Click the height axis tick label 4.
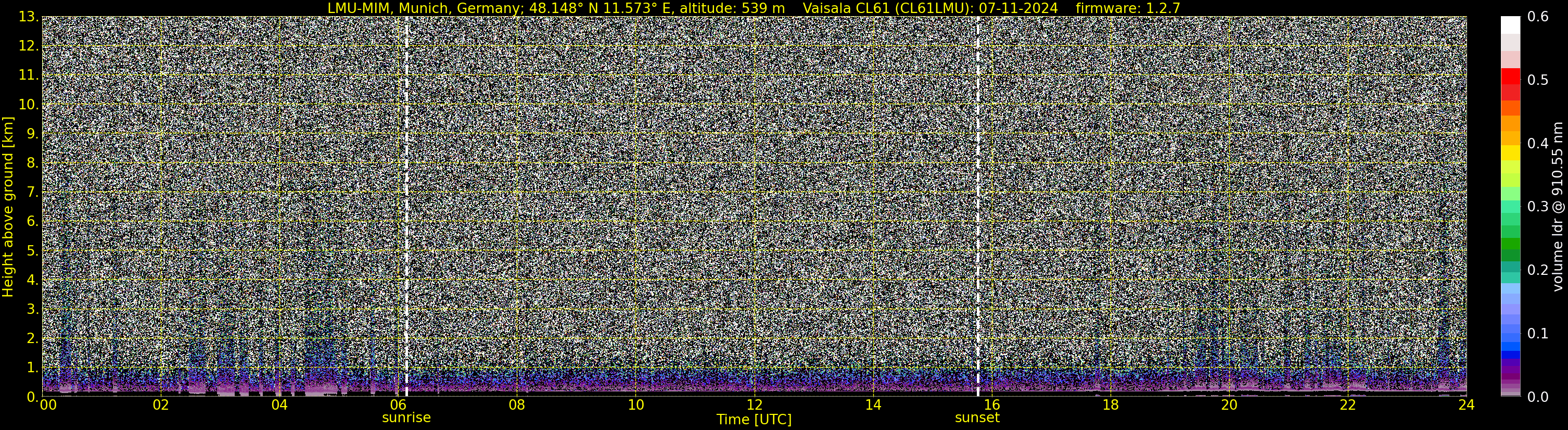Image resolution: width=1568 pixels, height=430 pixels. tap(32, 280)
